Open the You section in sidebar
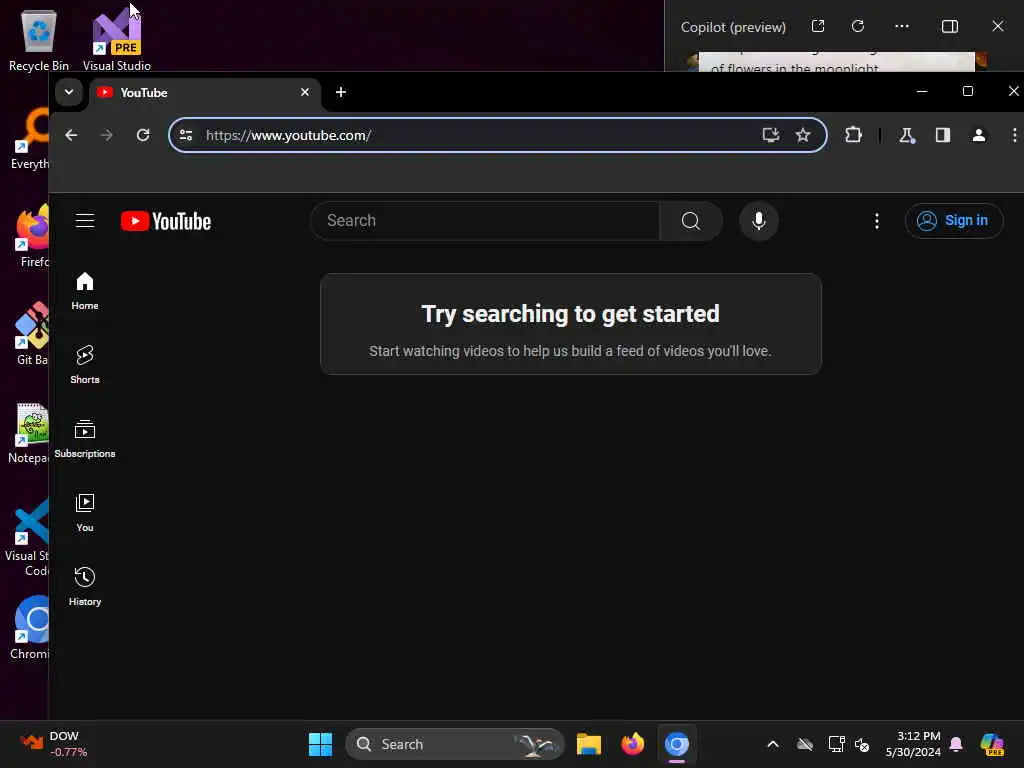1024x768 pixels. (x=85, y=513)
